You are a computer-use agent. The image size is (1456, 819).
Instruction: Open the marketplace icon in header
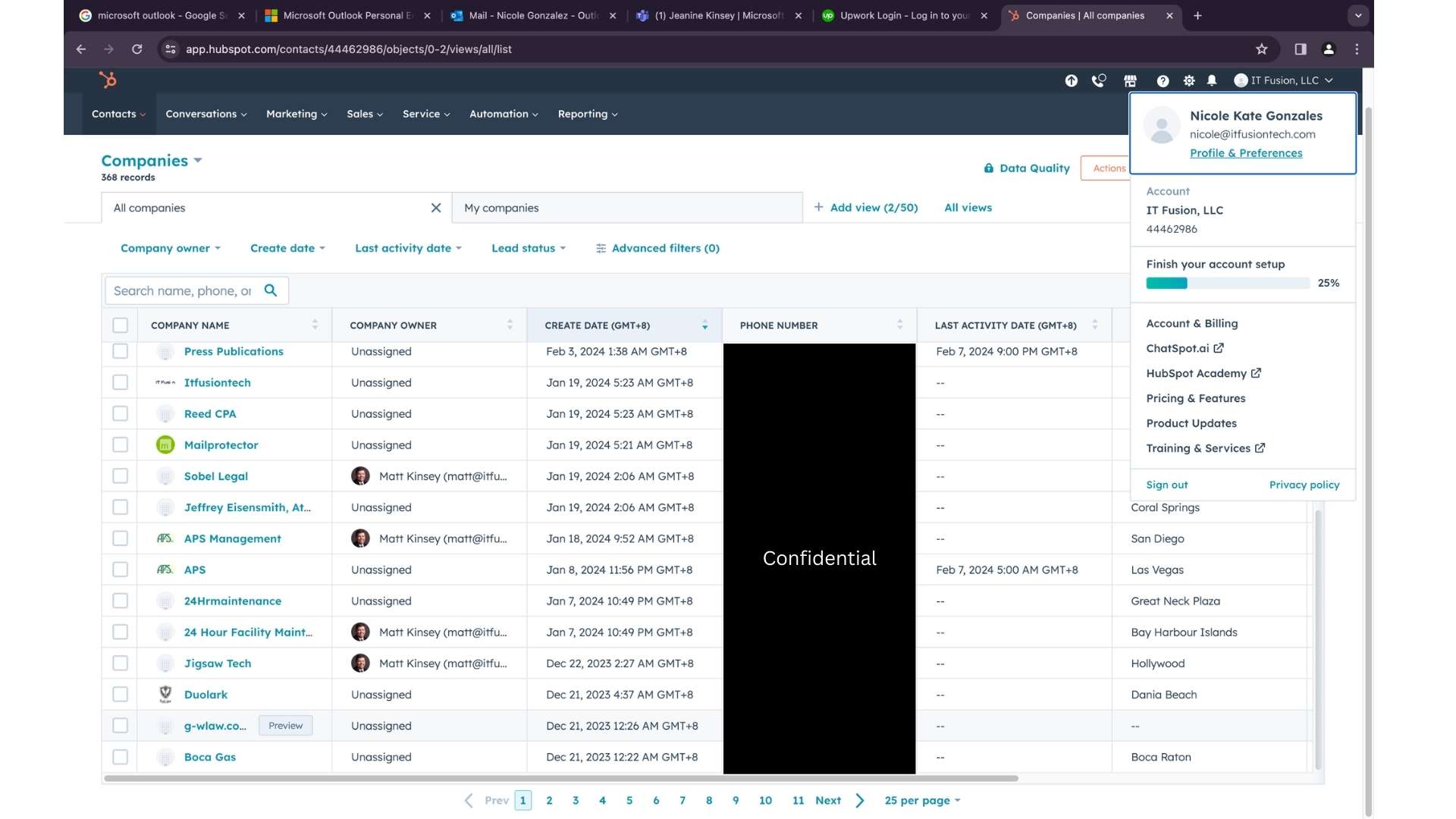(x=1130, y=80)
